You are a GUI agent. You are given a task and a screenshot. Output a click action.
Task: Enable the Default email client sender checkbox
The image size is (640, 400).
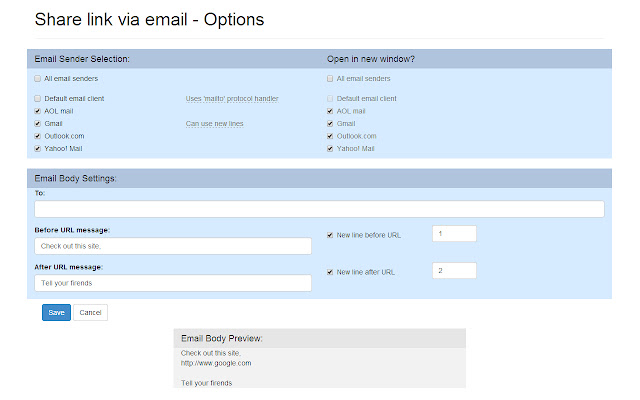point(37,99)
